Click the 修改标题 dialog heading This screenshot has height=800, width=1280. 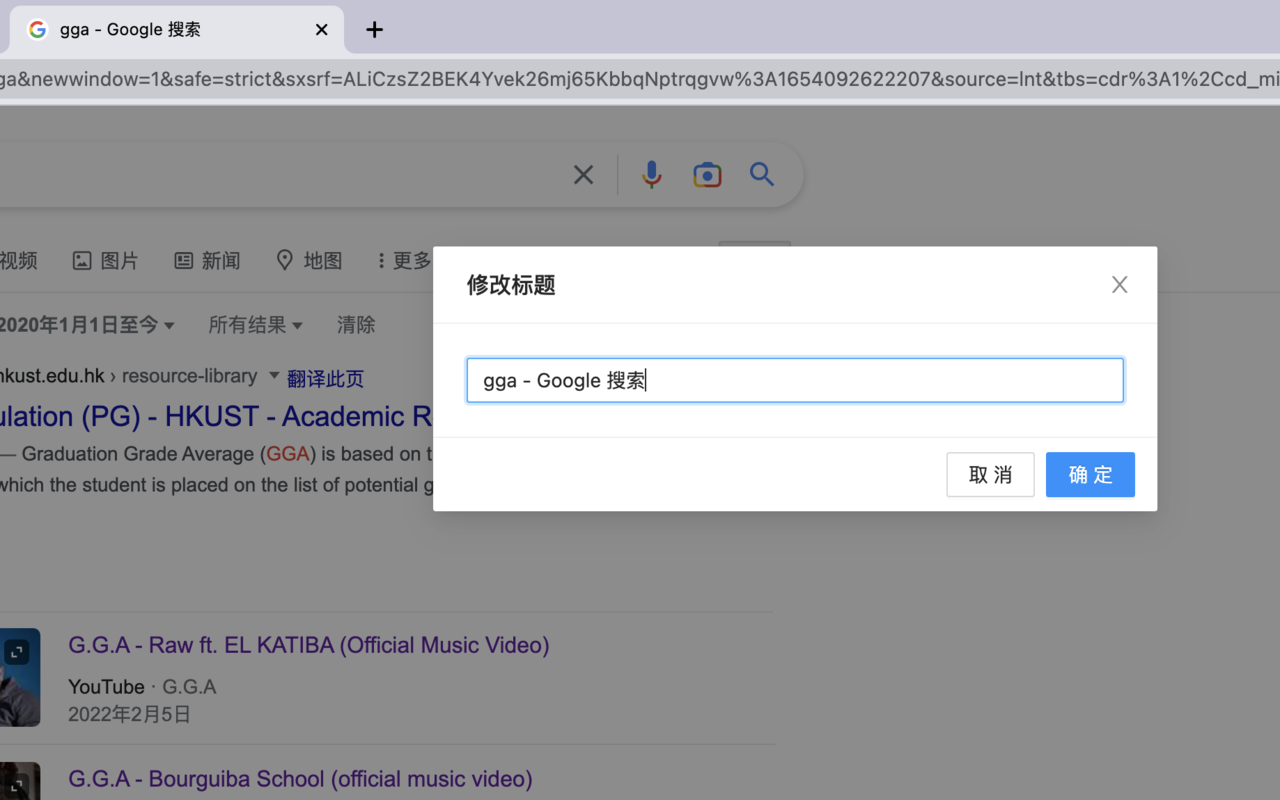pos(511,285)
